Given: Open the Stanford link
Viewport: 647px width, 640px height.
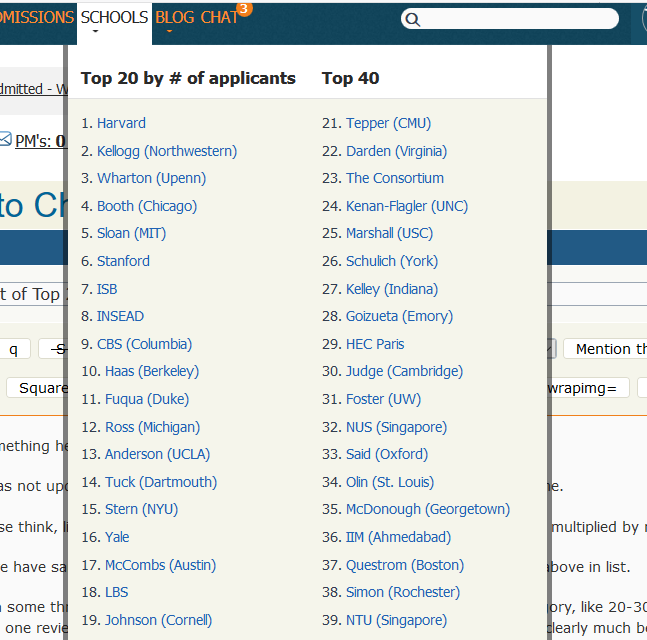Looking at the screenshot, I should 123,261.
